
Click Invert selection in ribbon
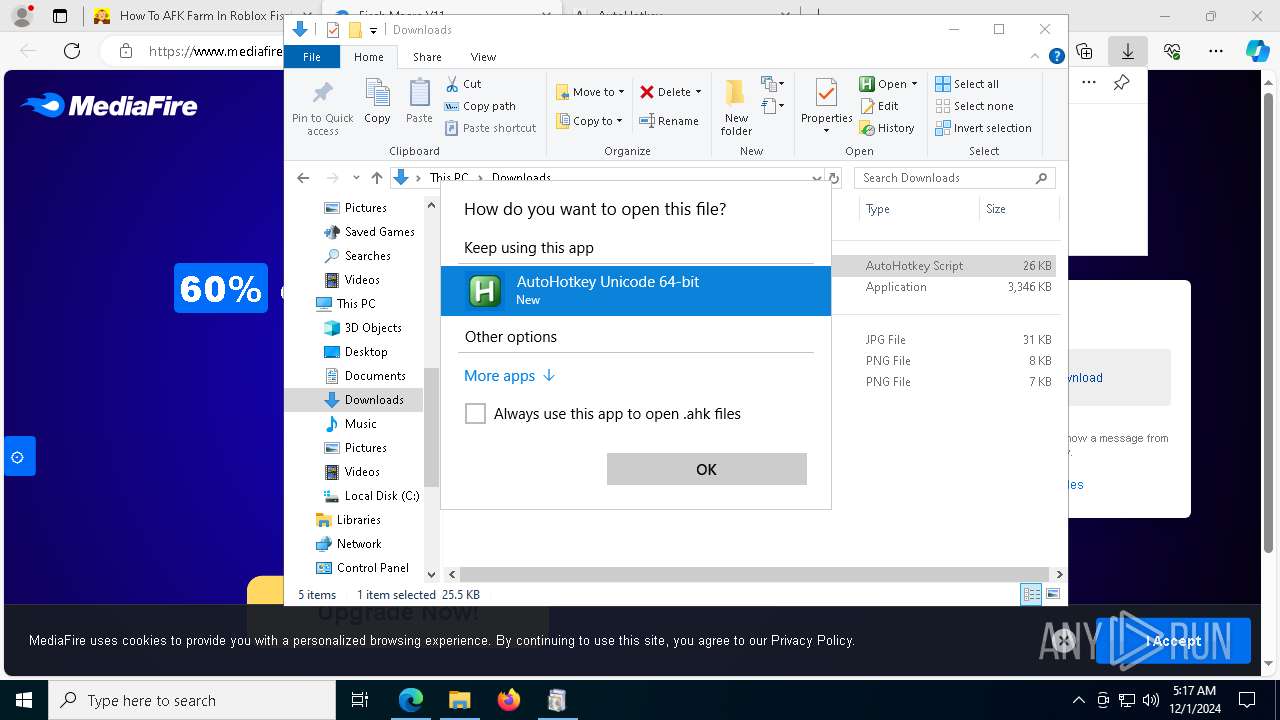(x=983, y=128)
